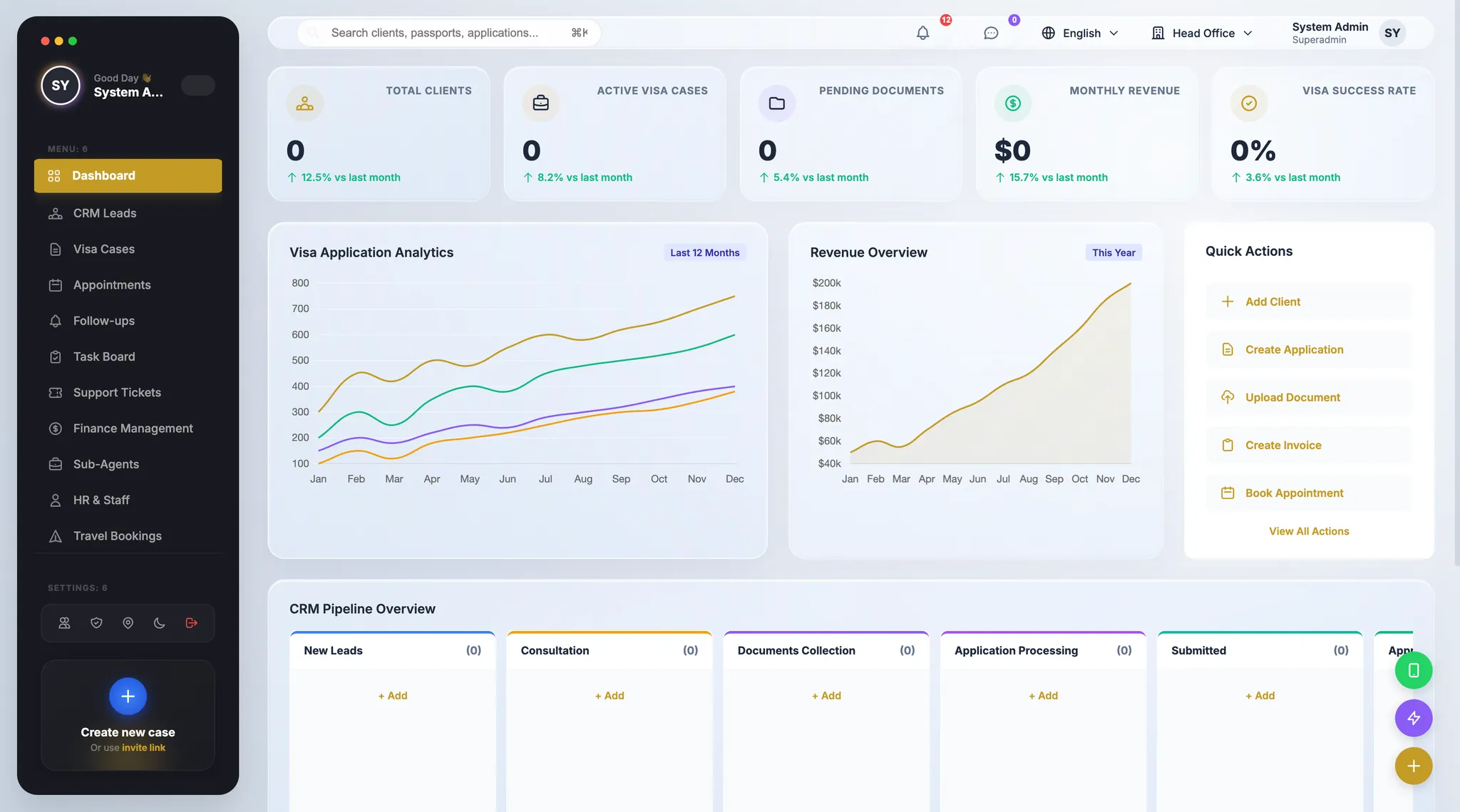
Task: Click the purple lightning floating button
Action: 1414,718
